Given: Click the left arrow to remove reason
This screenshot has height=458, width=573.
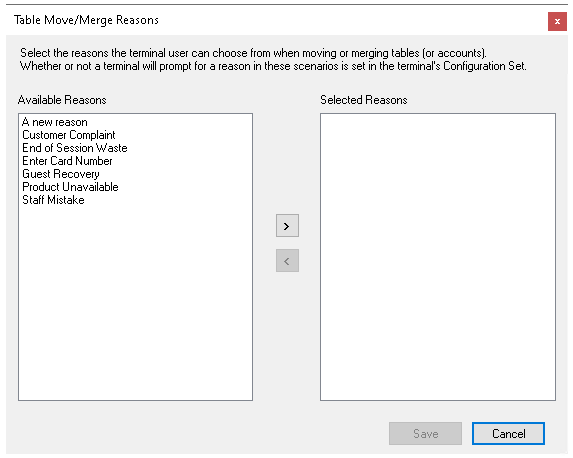Looking at the screenshot, I should (x=287, y=261).
